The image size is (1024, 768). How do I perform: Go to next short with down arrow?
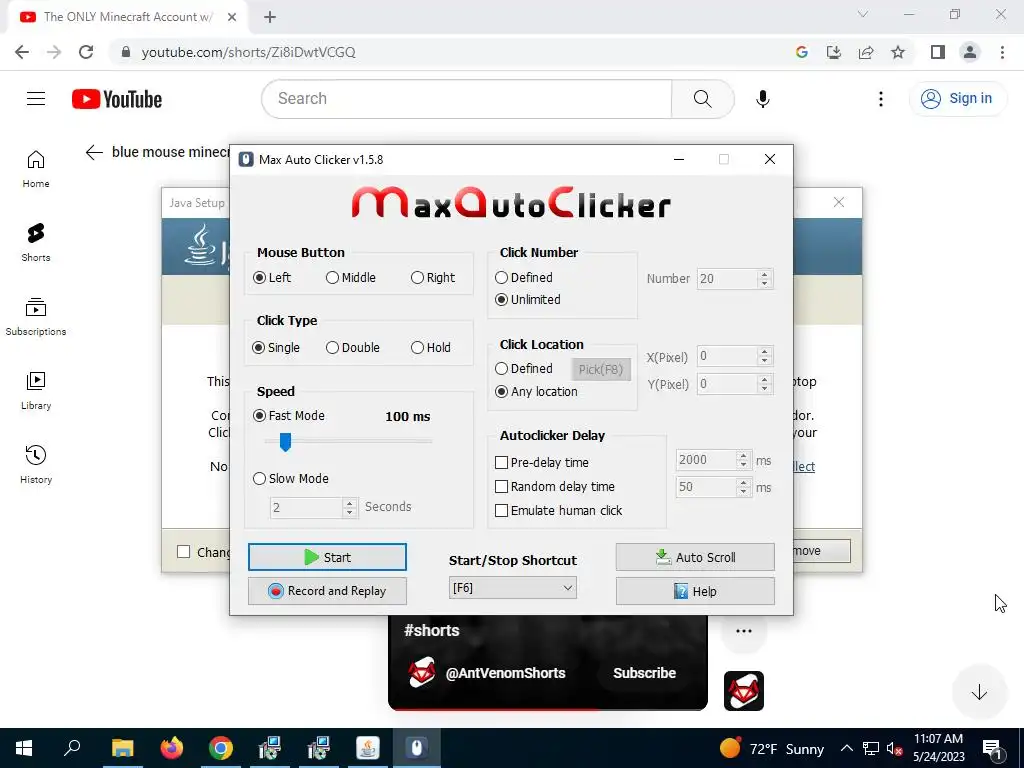[979, 692]
